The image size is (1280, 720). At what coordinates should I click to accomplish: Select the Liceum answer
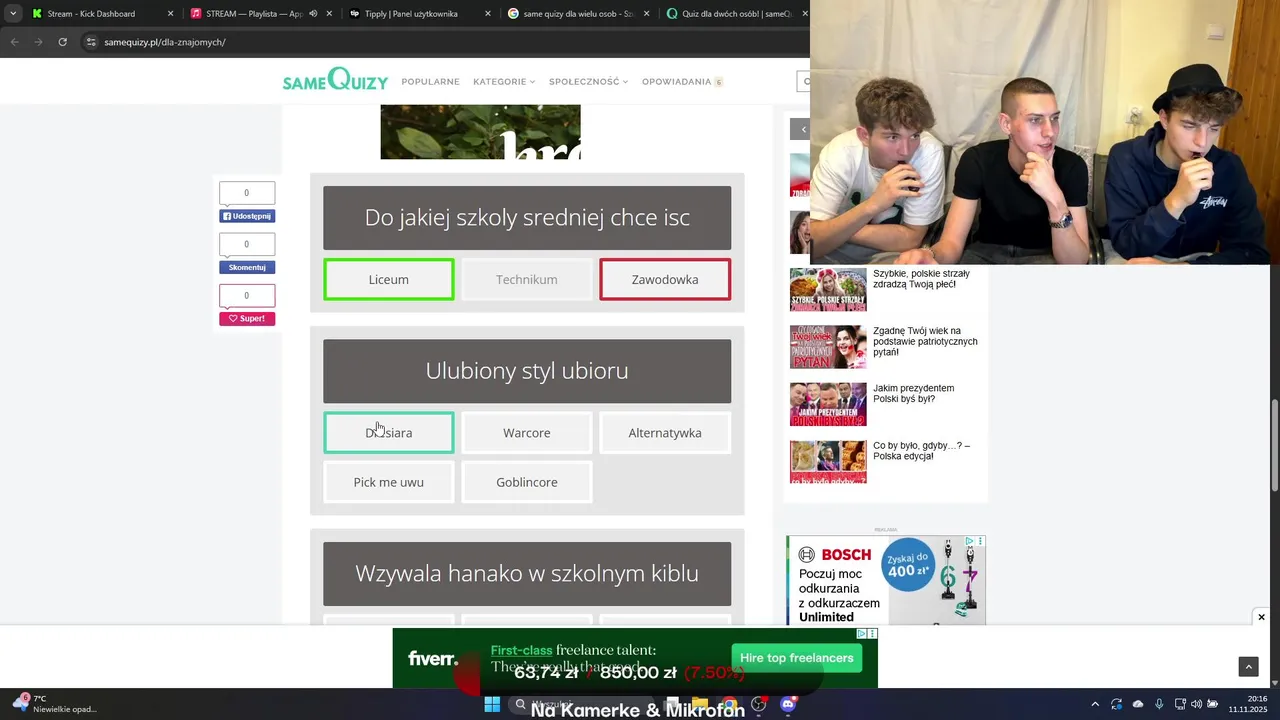coord(388,279)
